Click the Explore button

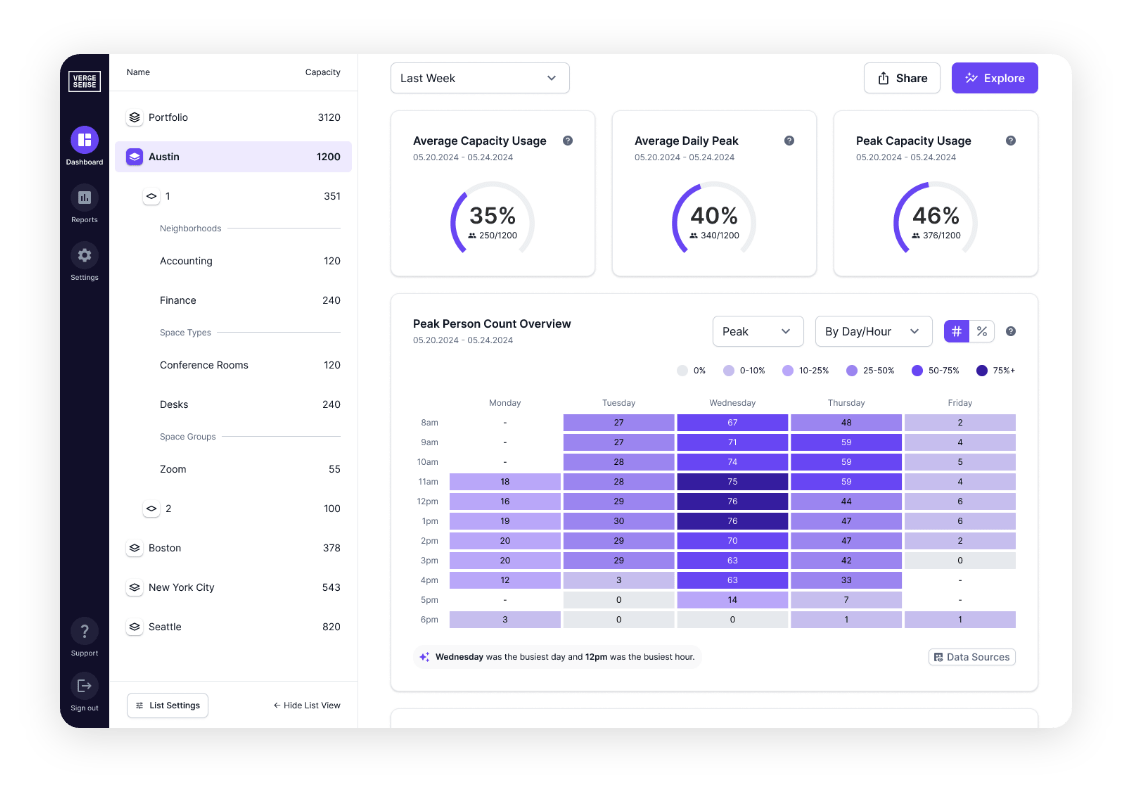[994, 77]
